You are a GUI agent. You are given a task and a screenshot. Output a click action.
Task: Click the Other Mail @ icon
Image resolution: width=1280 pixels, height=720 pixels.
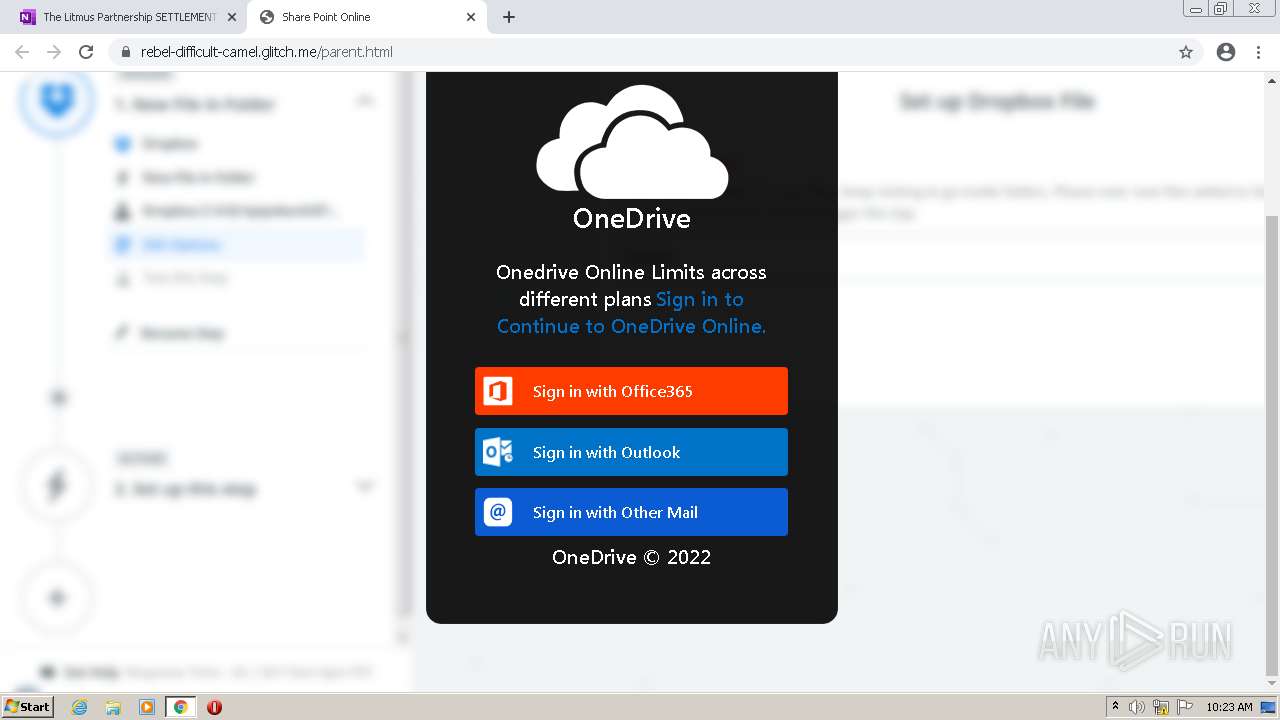(498, 512)
